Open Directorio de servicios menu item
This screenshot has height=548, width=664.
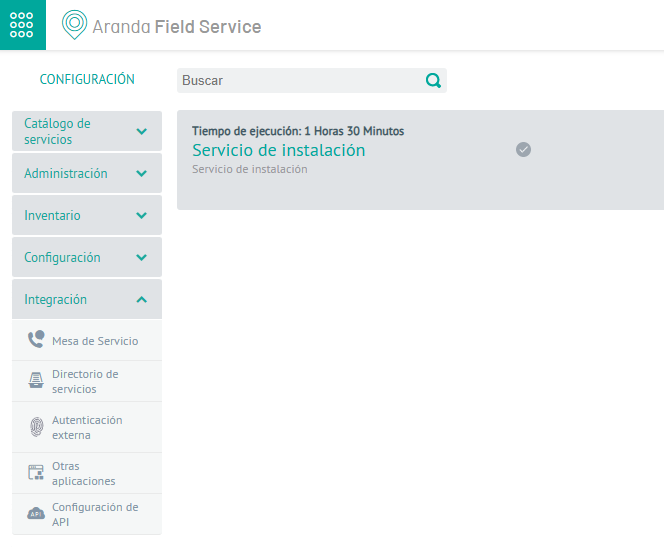[x=87, y=381]
